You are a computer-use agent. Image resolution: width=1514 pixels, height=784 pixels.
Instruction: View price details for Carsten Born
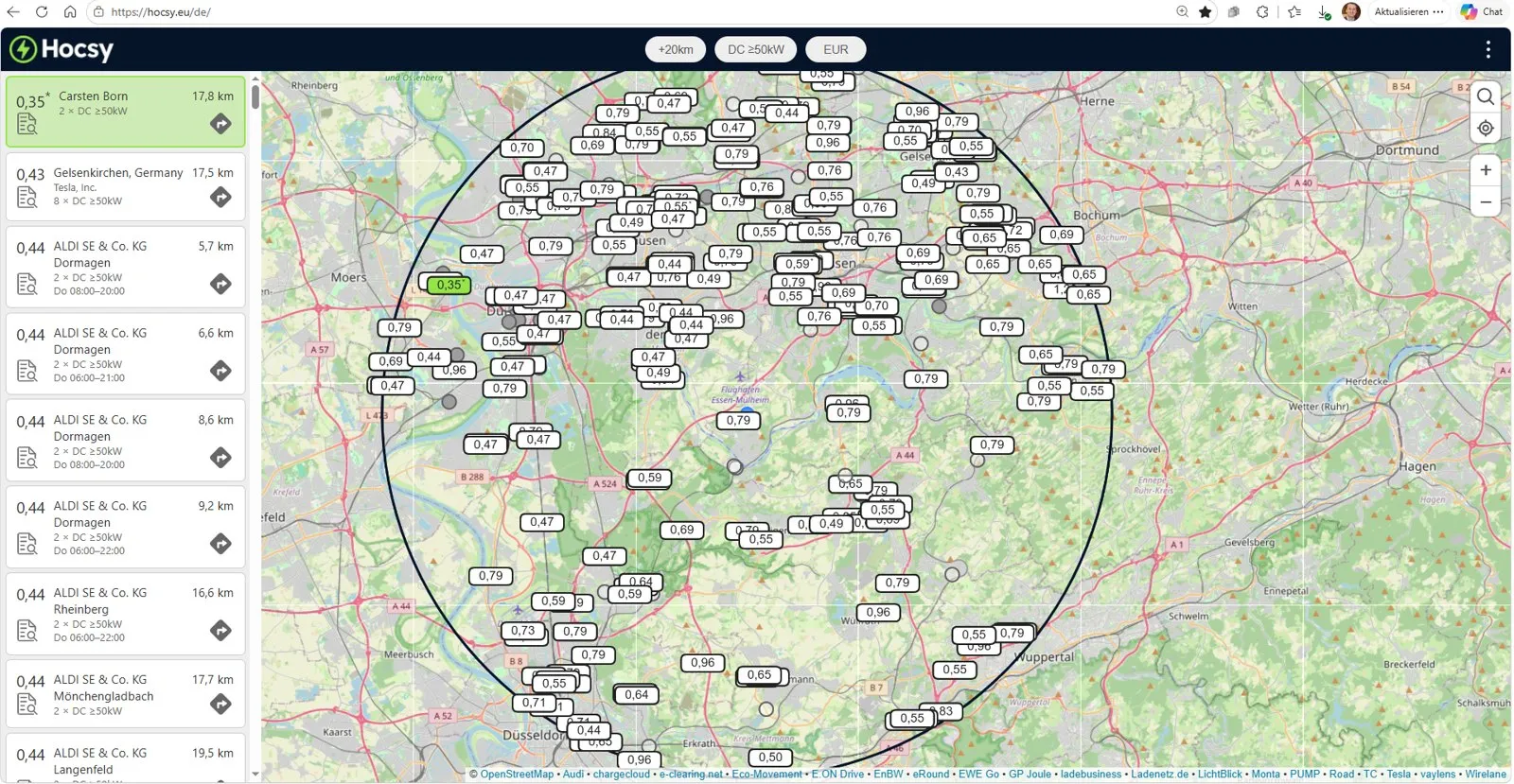pos(27,124)
